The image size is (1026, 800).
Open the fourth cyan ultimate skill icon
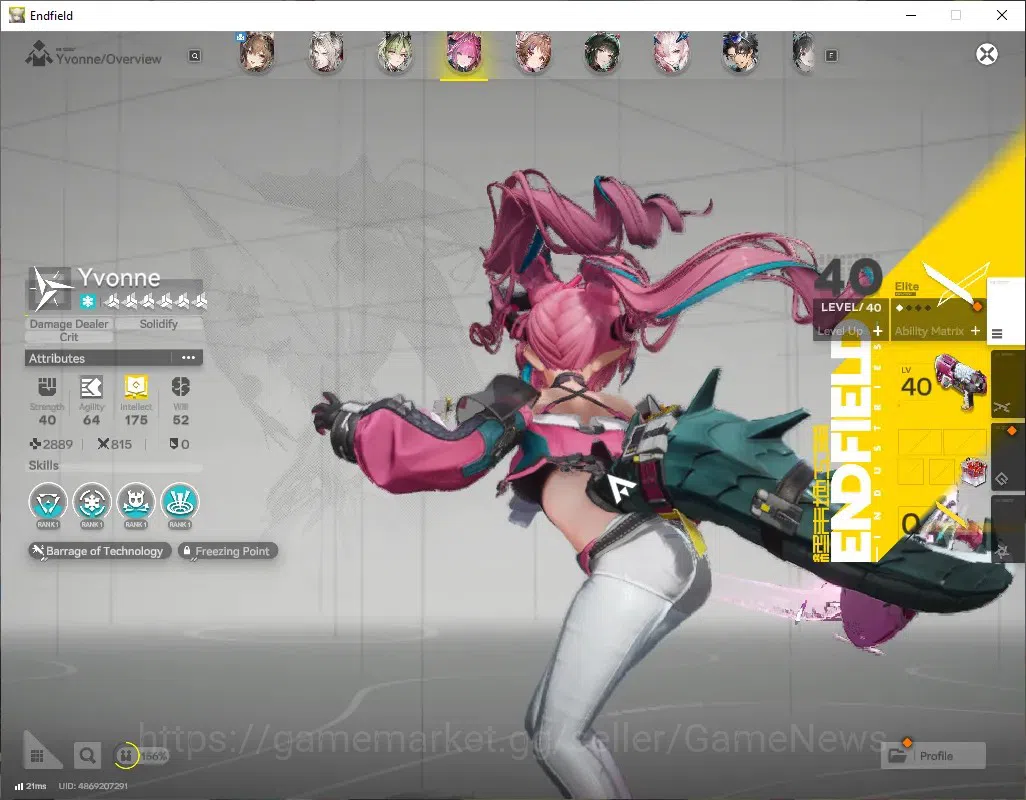(x=180, y=502)
